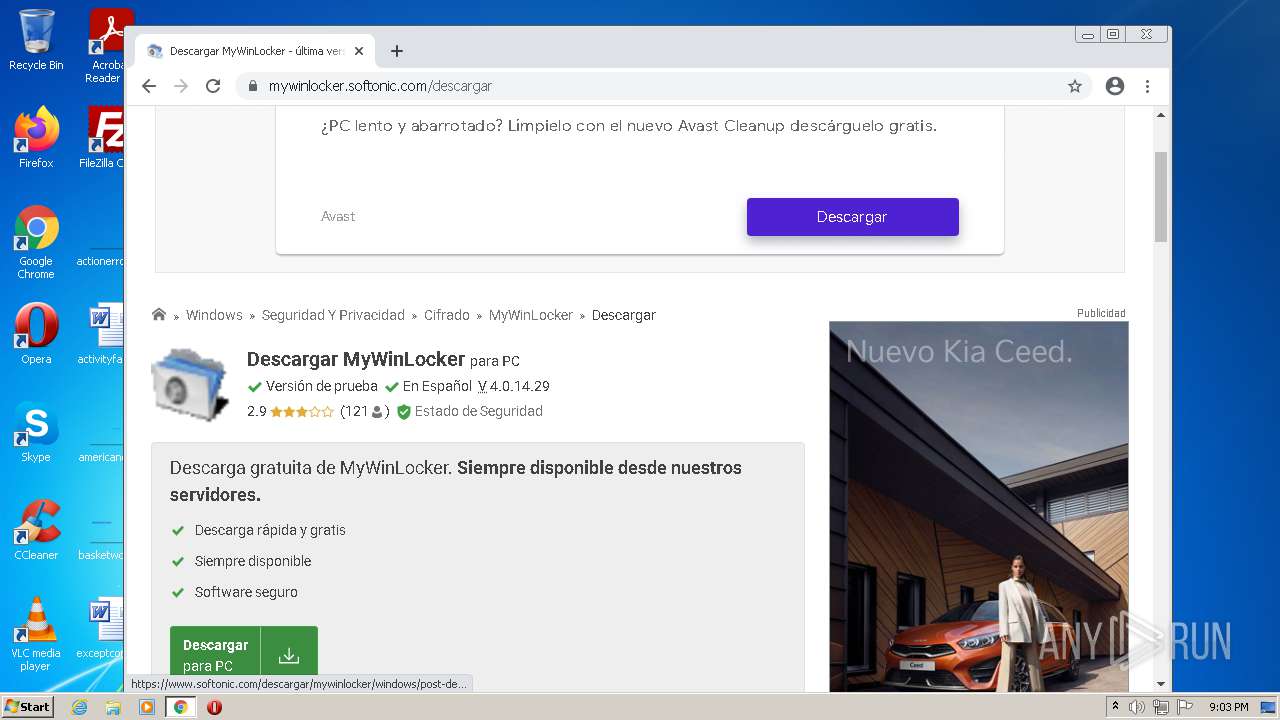The image size is (1280, 720).
Task: Open a new browser tab
Action: point(397,51)
